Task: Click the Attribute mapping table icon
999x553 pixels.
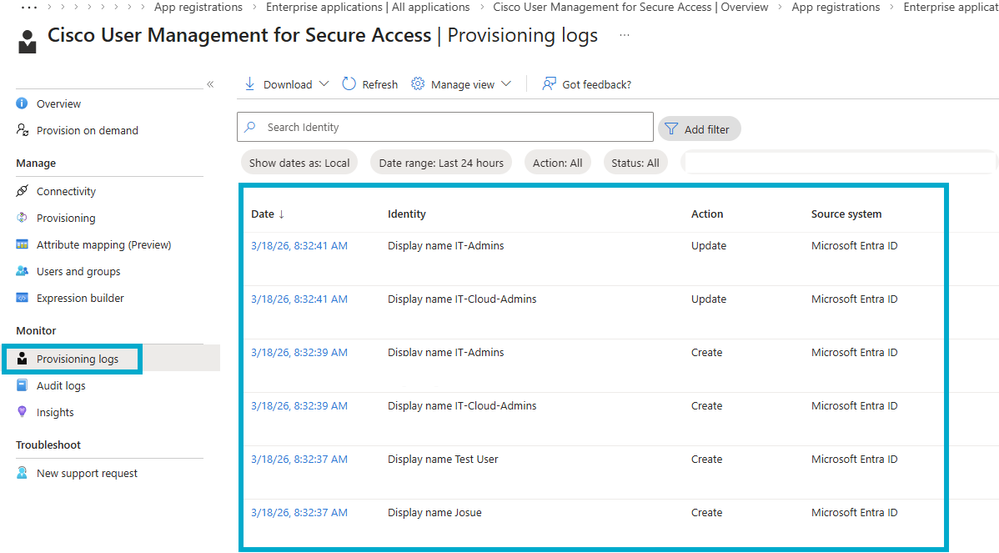Action: pos(22,245)
